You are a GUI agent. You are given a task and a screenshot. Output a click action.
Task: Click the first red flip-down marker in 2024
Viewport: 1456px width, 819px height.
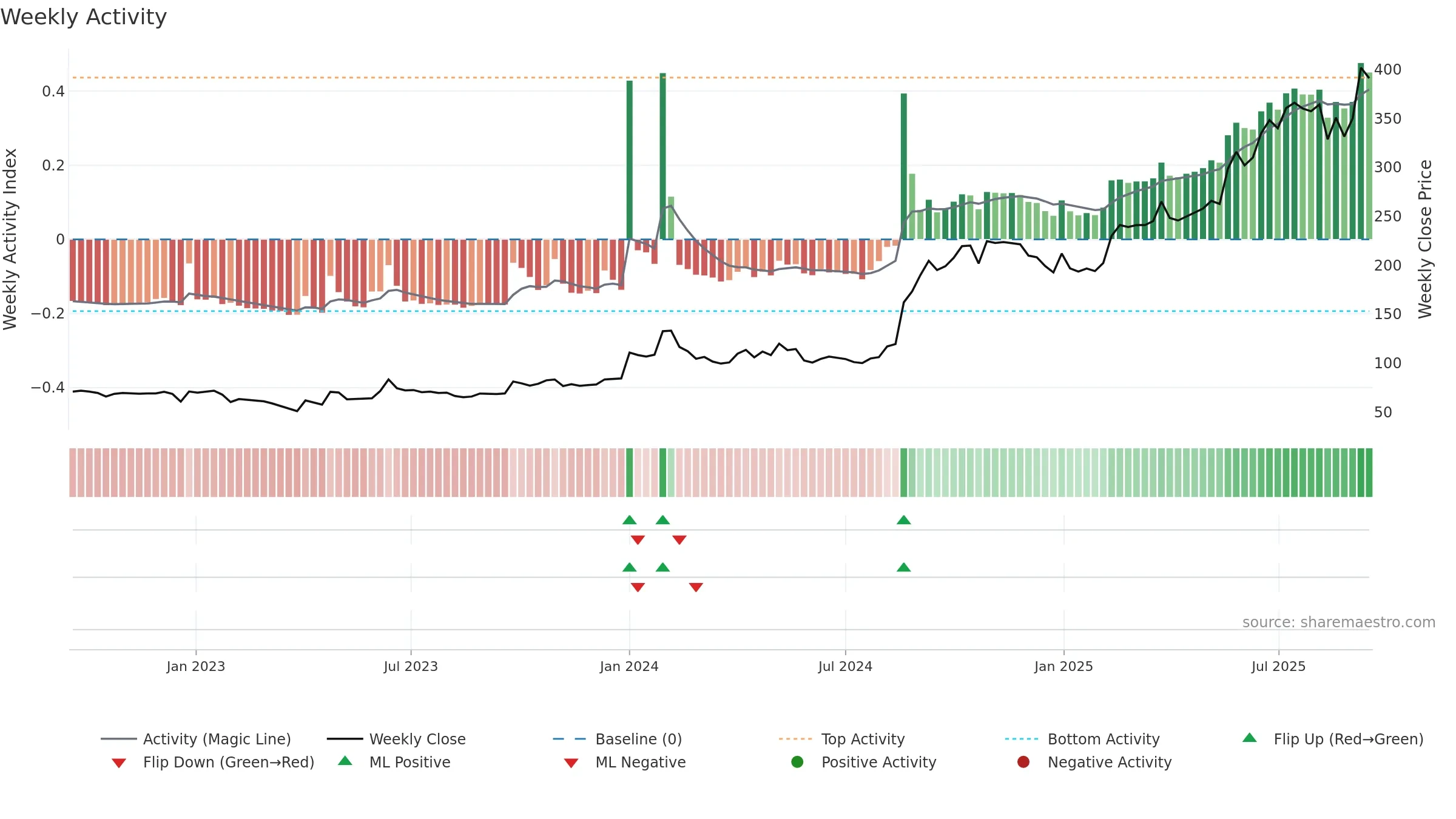(638, 539)
